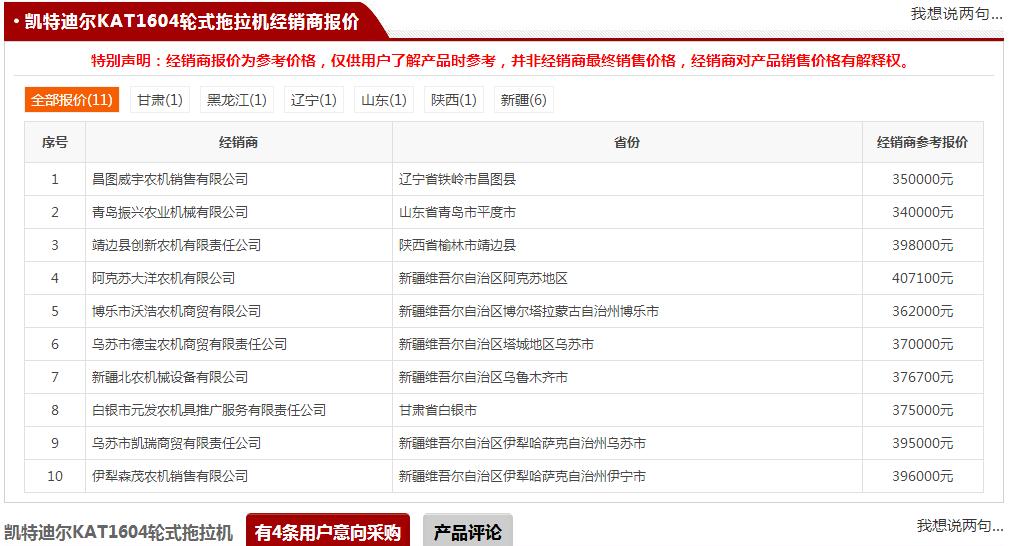Image resolution: width=1013 pixels, height=546 pixels.
Task: Click bottom 凯特迪尔KAT1604轮式拖拉机 title
Action: click(118, 532)
